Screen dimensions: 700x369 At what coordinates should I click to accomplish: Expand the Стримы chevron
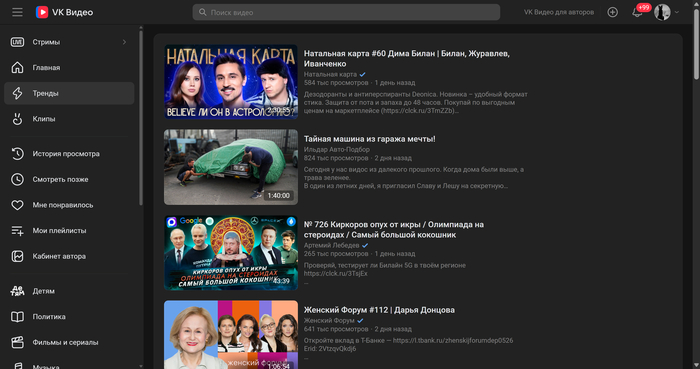click(124, 42)
